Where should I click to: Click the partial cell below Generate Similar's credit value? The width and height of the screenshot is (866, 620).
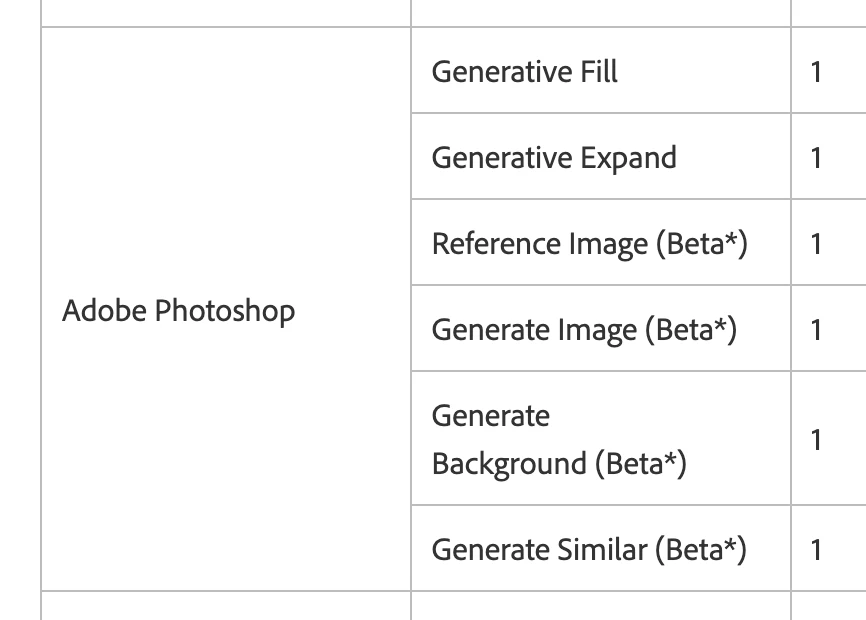(828, 606)
